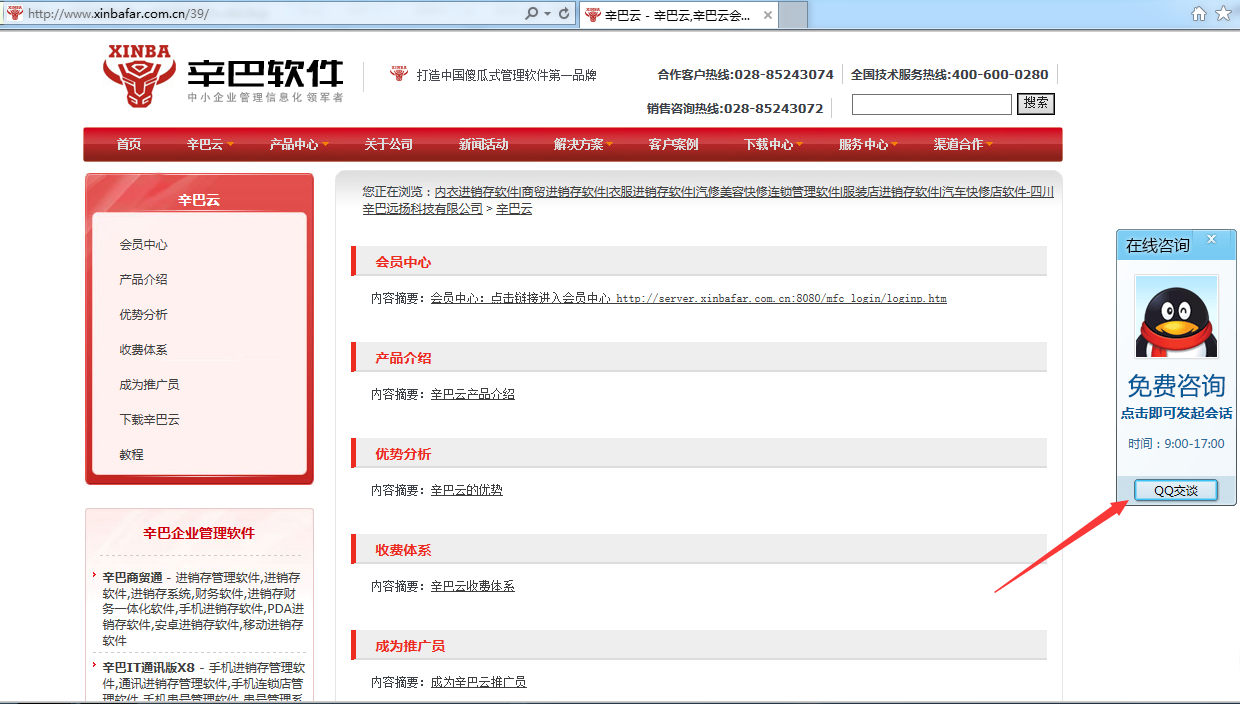Open the 辛巴云收费体系 link
Viewport: 1240px width, 704px height.
click(x=473, y=586)
